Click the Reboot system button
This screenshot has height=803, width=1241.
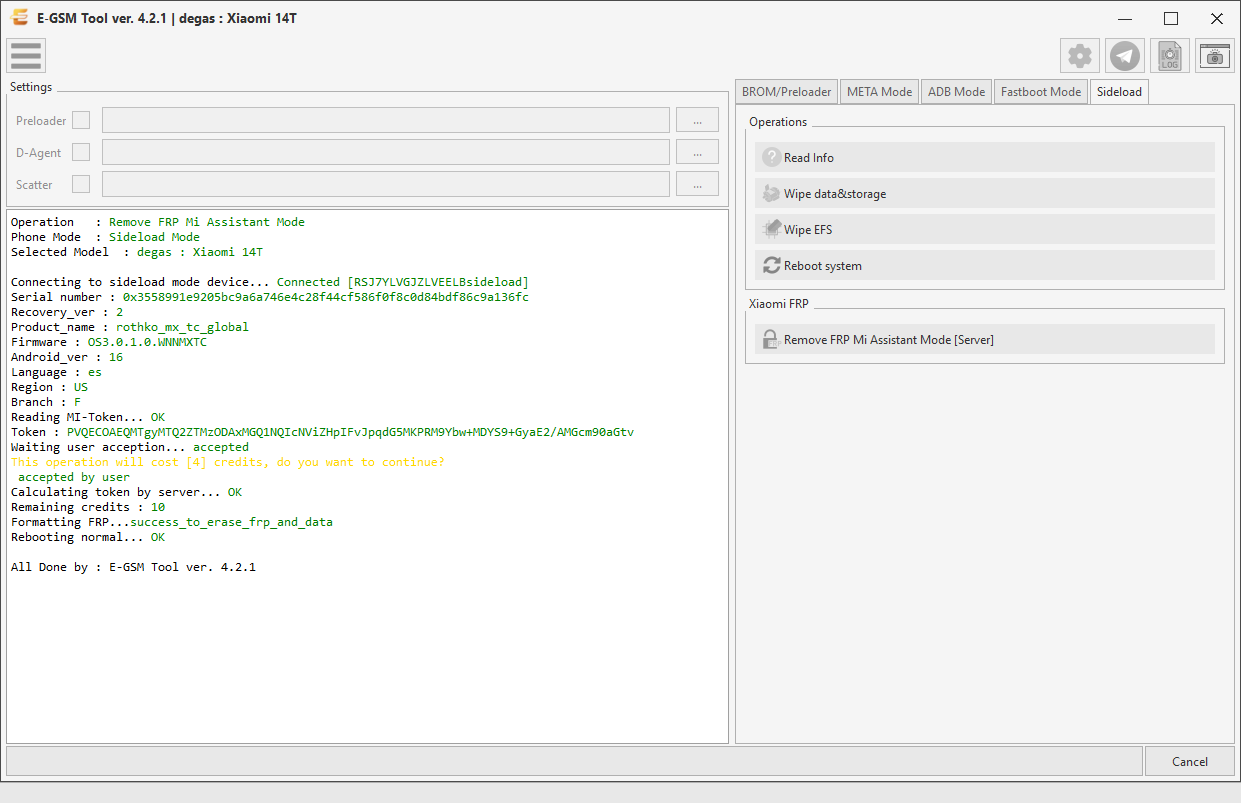pyautogui.click(x=985, y=265)
